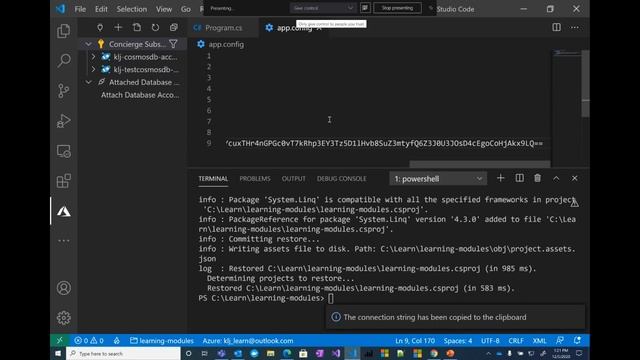The image size is (640, 360).
Task: Click the chat icon in the presenting bar
Action: [365, 8]
